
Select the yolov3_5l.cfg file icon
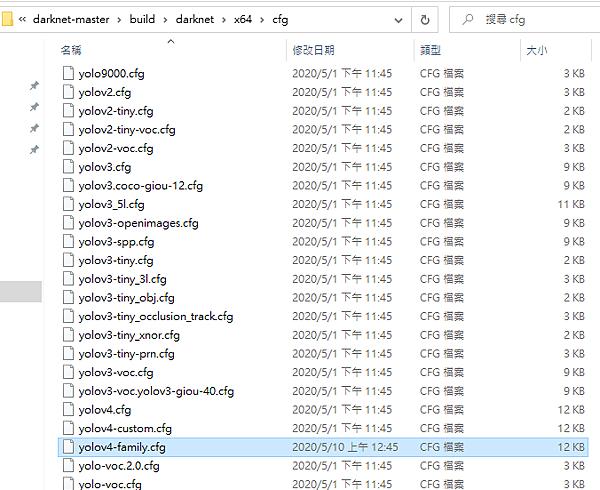click(x=68, y=204)
